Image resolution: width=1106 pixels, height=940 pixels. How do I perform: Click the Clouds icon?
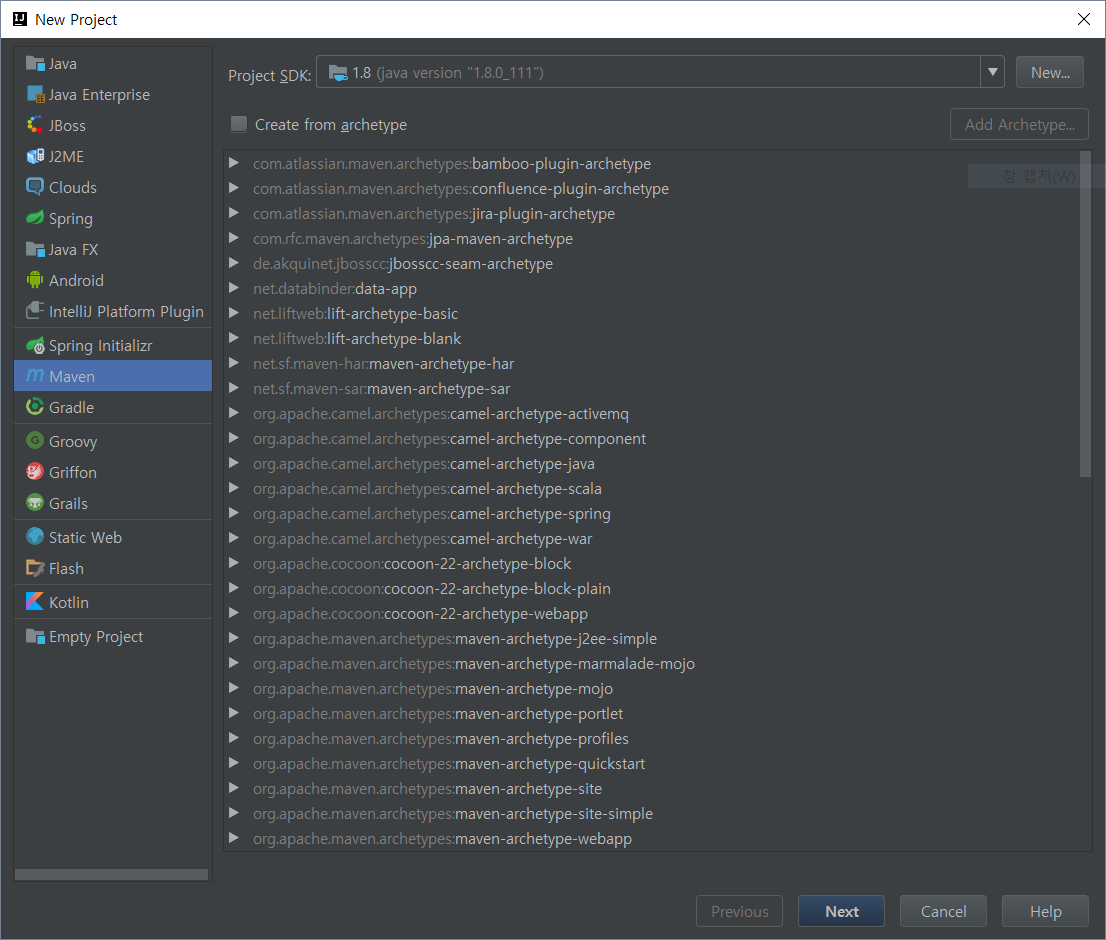click(35, 187)
